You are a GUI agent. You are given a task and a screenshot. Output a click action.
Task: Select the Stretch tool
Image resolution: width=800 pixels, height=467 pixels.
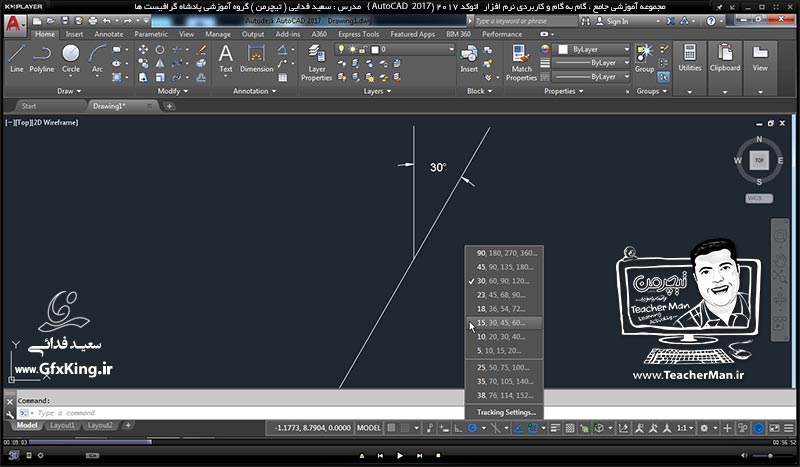[x=143, y=78]
